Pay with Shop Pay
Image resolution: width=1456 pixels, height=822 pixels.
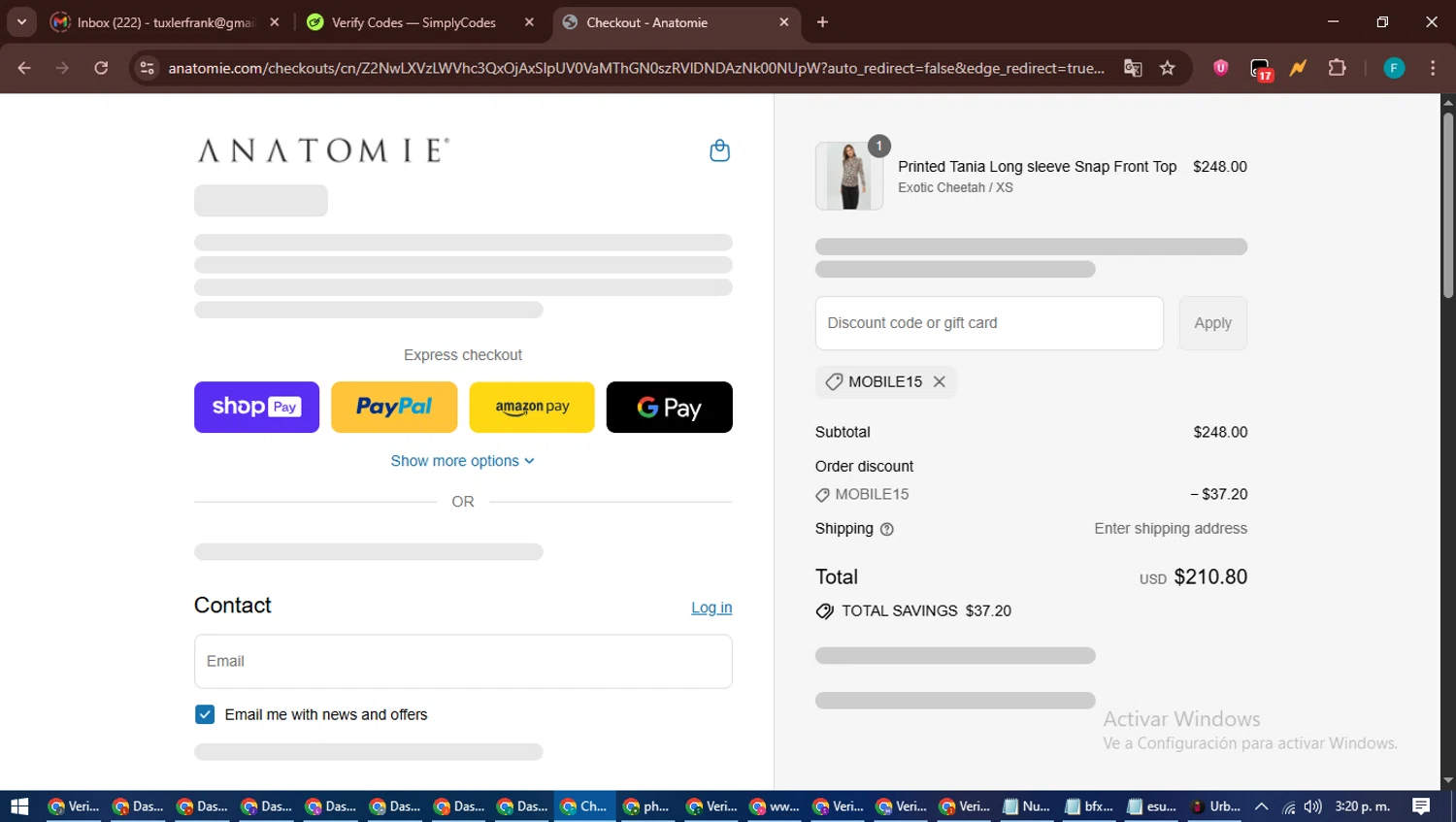click(x=256, y=408)
